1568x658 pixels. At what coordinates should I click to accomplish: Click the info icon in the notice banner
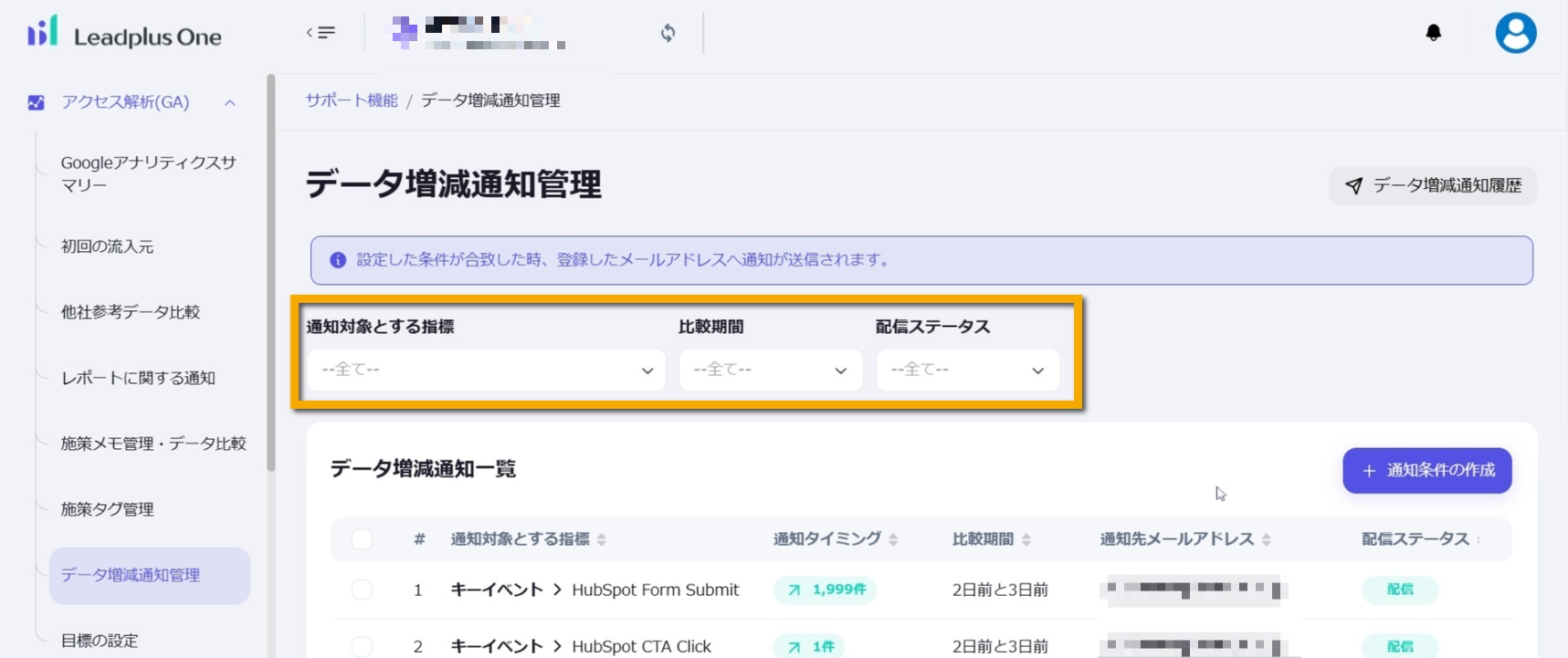pos(338,260)
